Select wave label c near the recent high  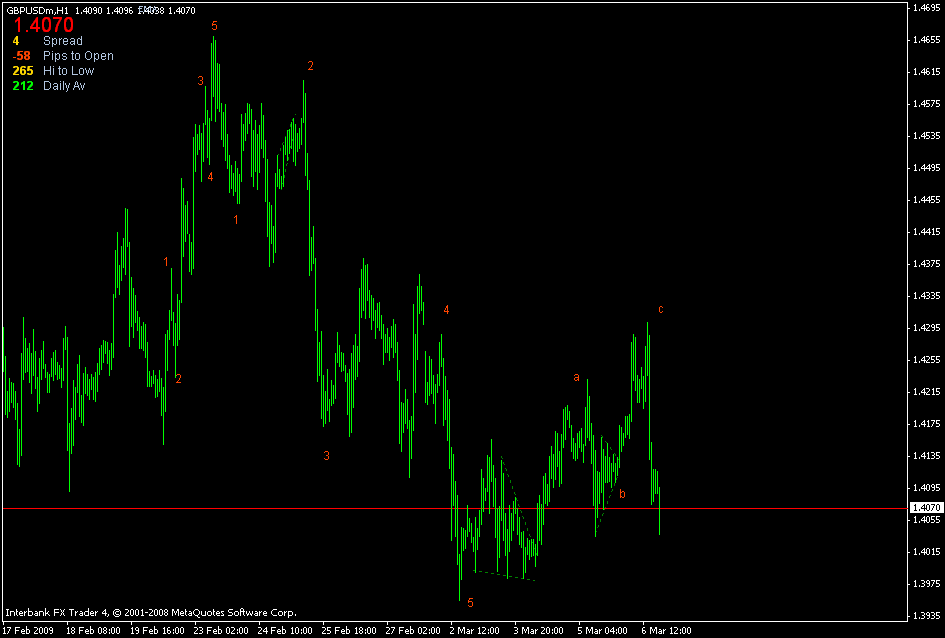[659, 309]
